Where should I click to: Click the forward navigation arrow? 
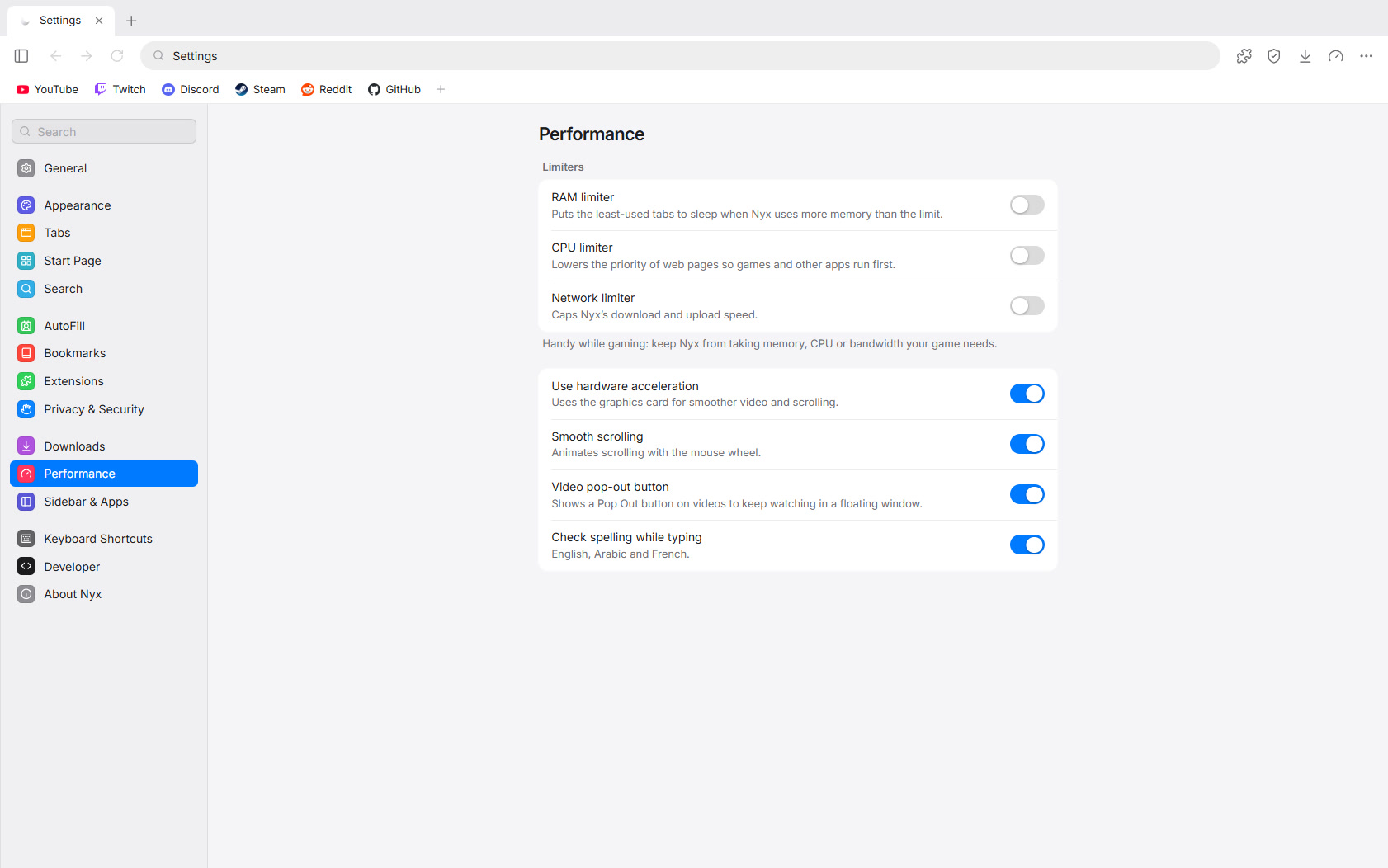pyautogui.click(x=87, y=56)
